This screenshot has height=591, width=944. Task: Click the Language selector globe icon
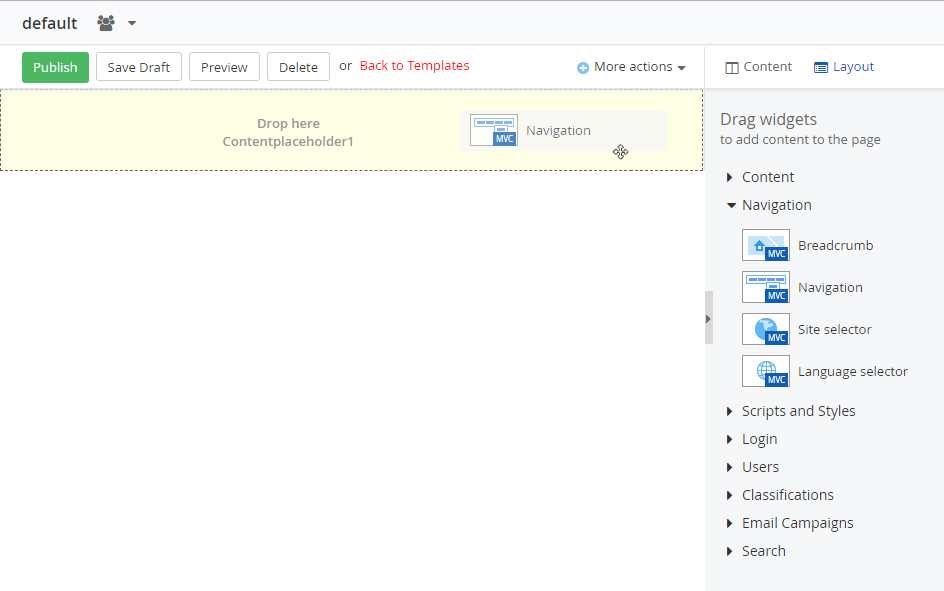[x=765, y=371]
